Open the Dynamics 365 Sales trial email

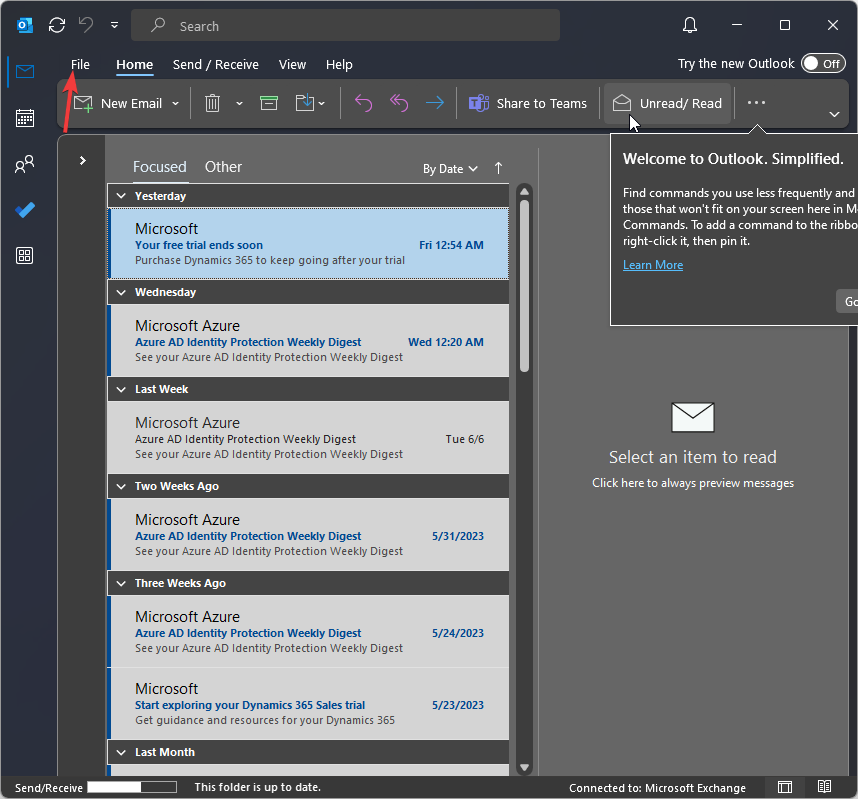pyautogui.click(x=309, y=703)
